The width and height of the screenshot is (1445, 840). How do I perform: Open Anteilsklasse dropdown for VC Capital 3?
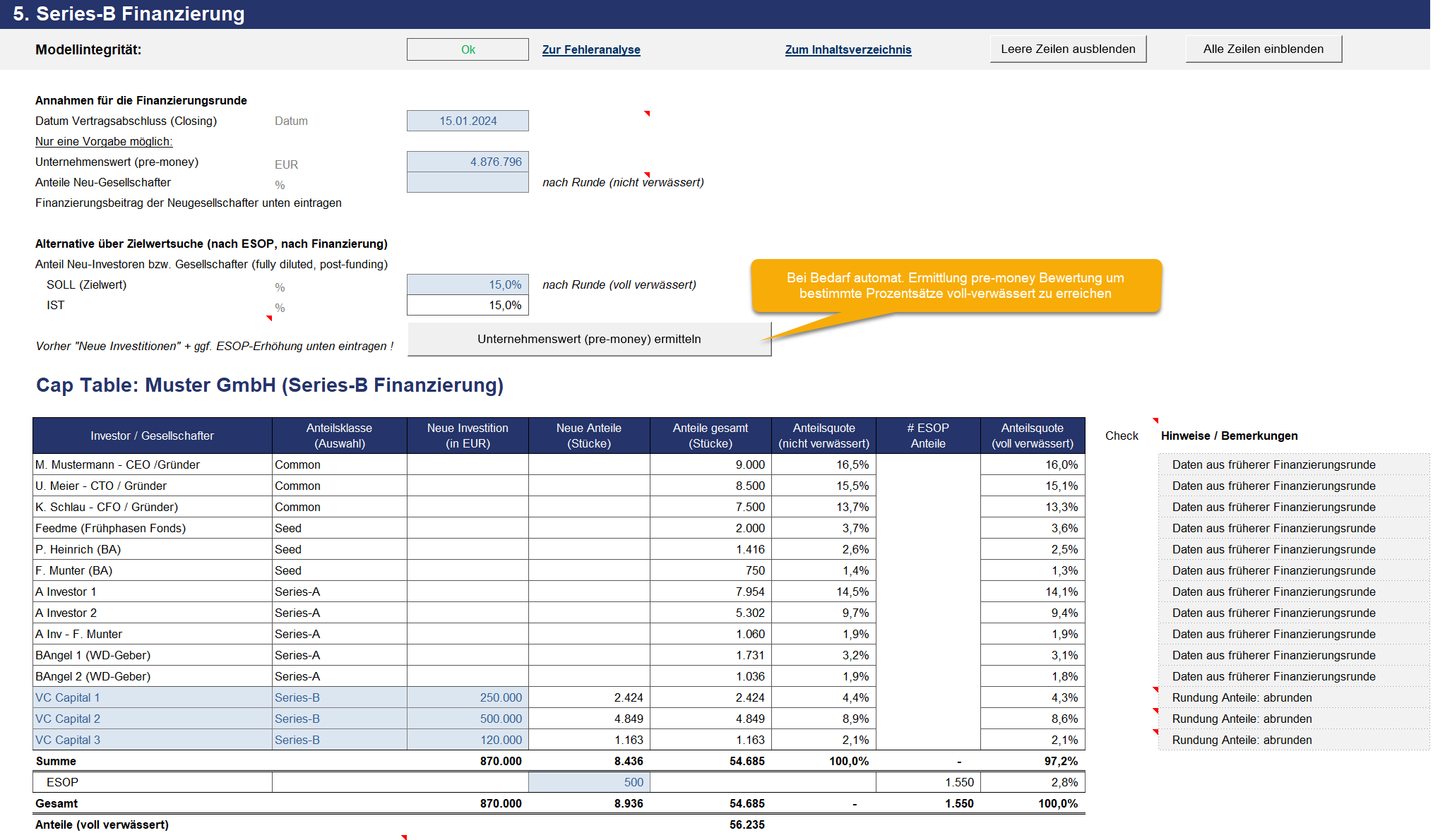pos(339,740)
